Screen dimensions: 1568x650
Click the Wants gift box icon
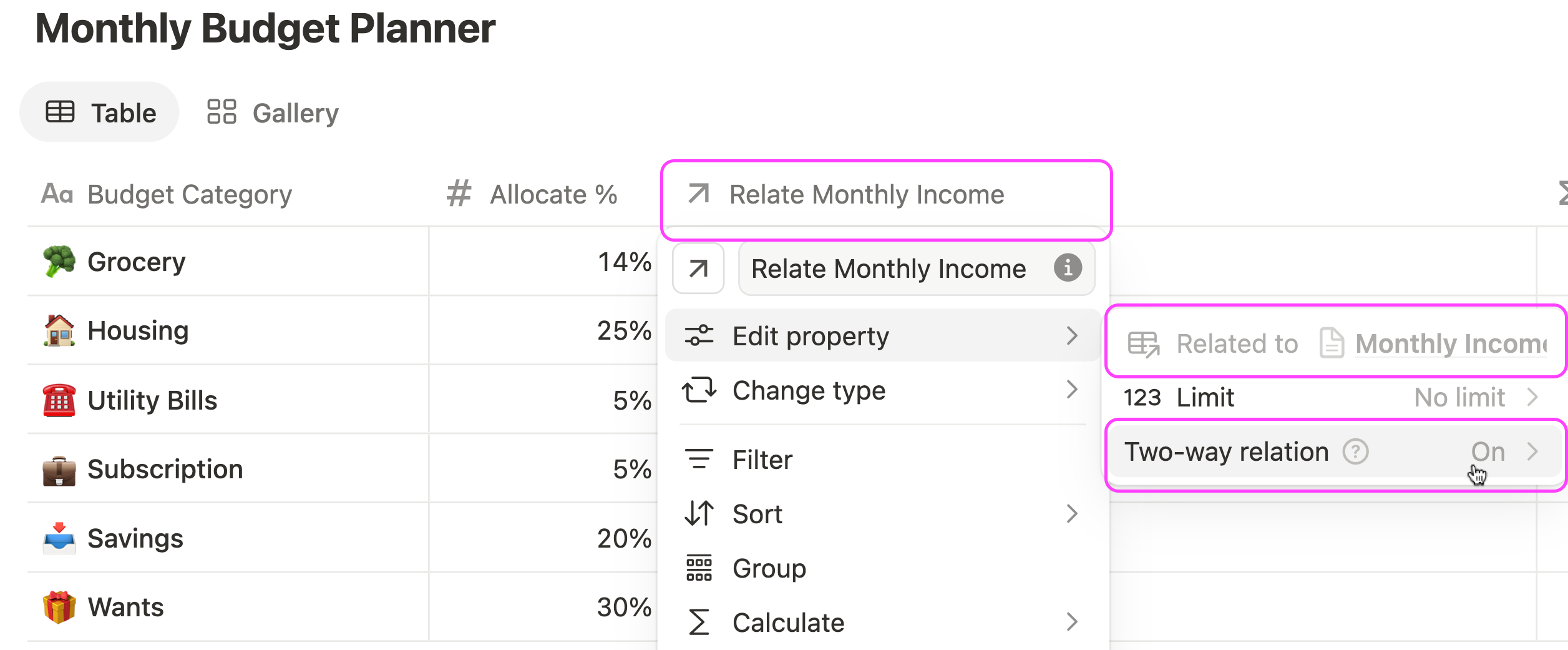pyautogui.click(x=59, y=607)
